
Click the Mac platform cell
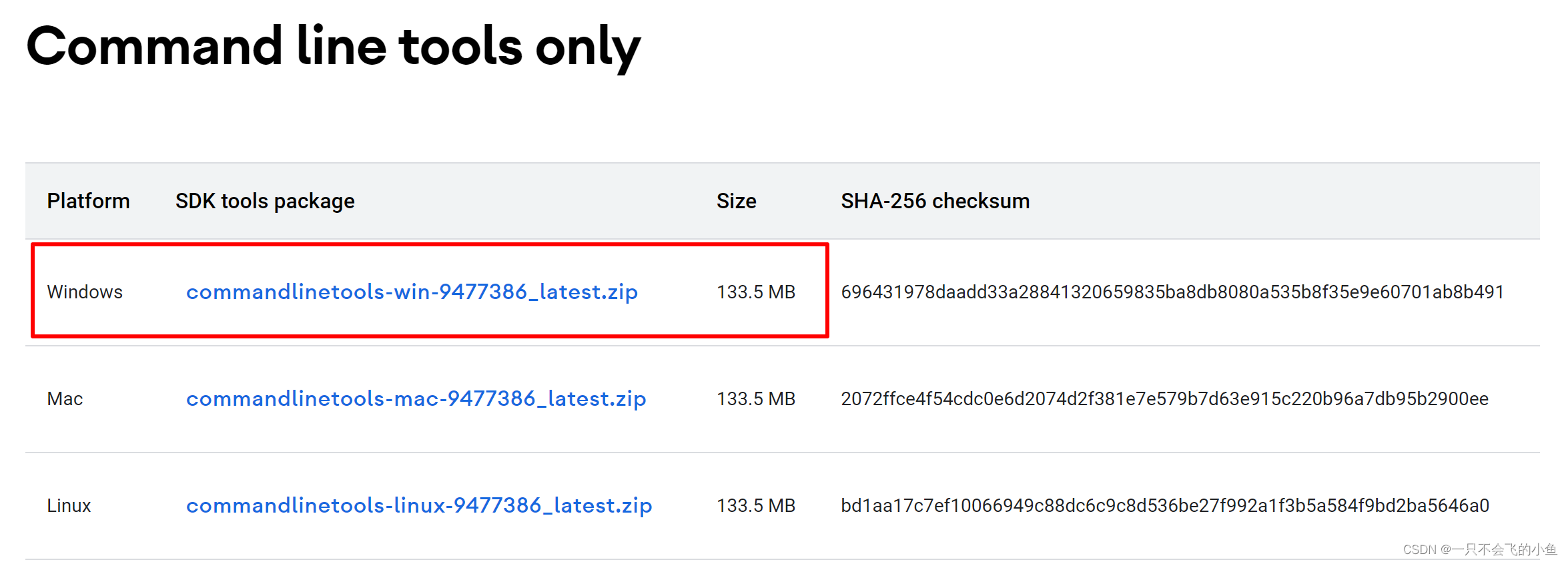(x=65, y=398)
